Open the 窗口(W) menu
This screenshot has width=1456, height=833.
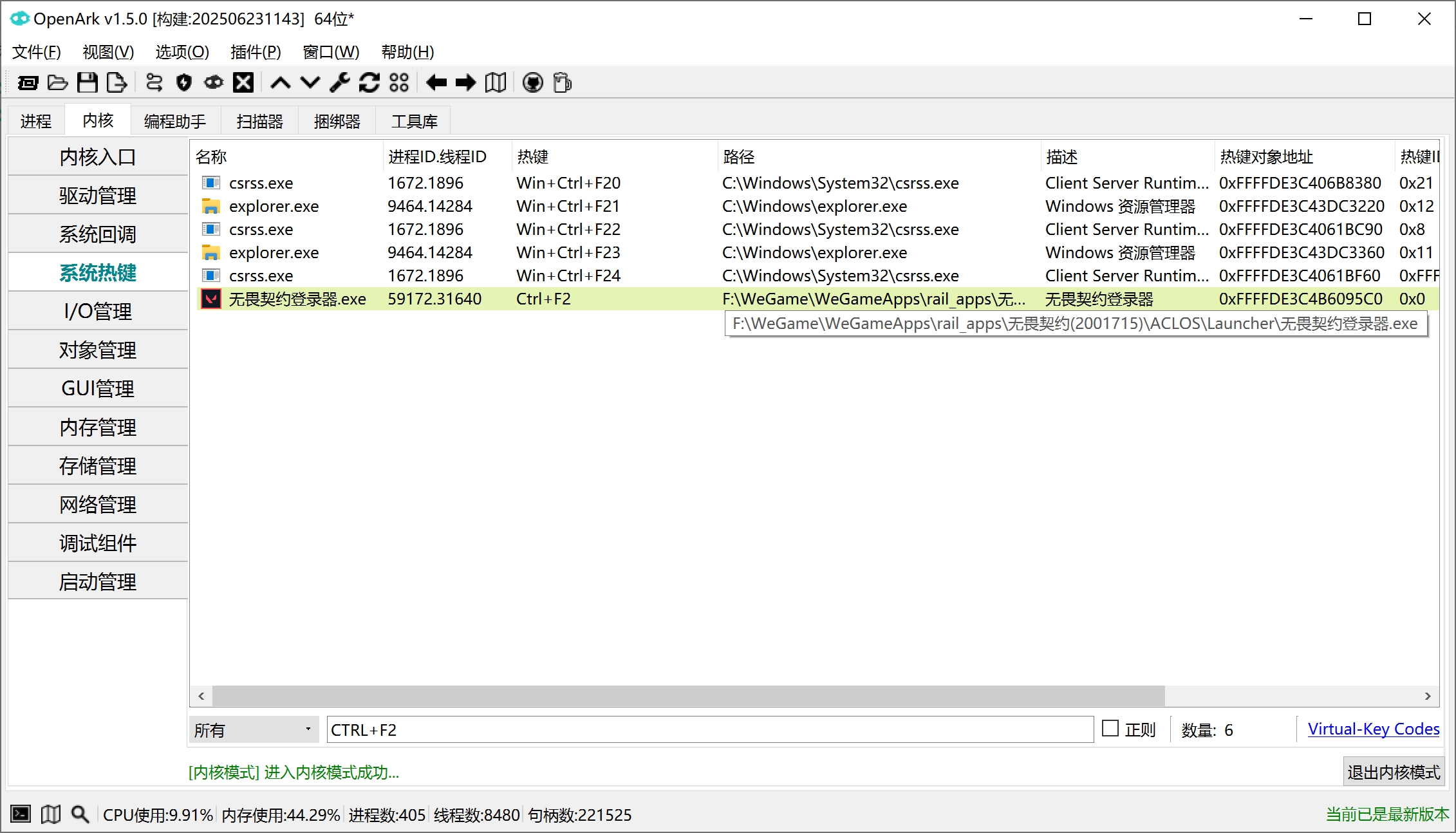[x=331, y=51]
